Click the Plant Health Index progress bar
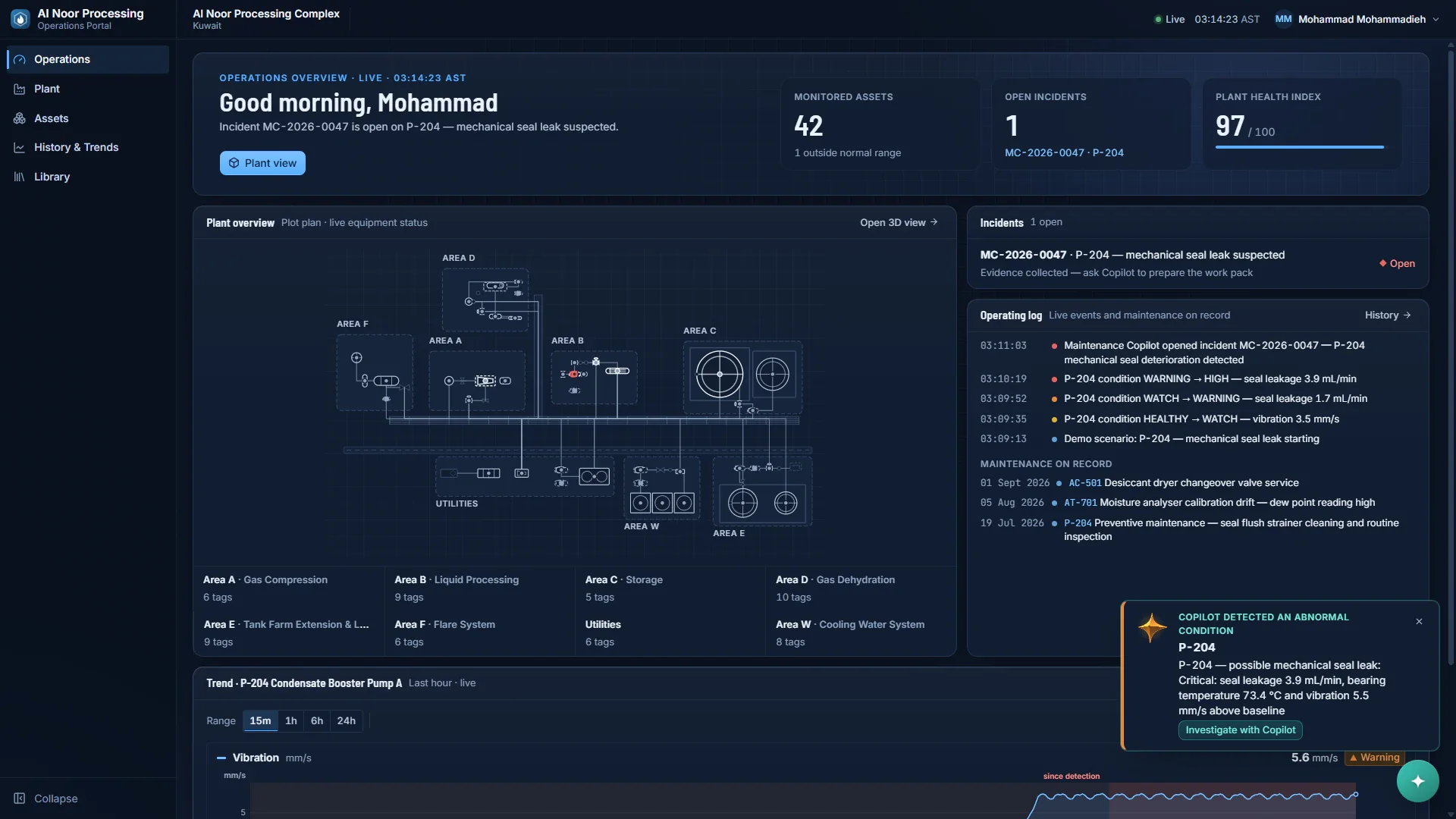The width and height of the screenshot is (1456, 819). [1299, 147]
